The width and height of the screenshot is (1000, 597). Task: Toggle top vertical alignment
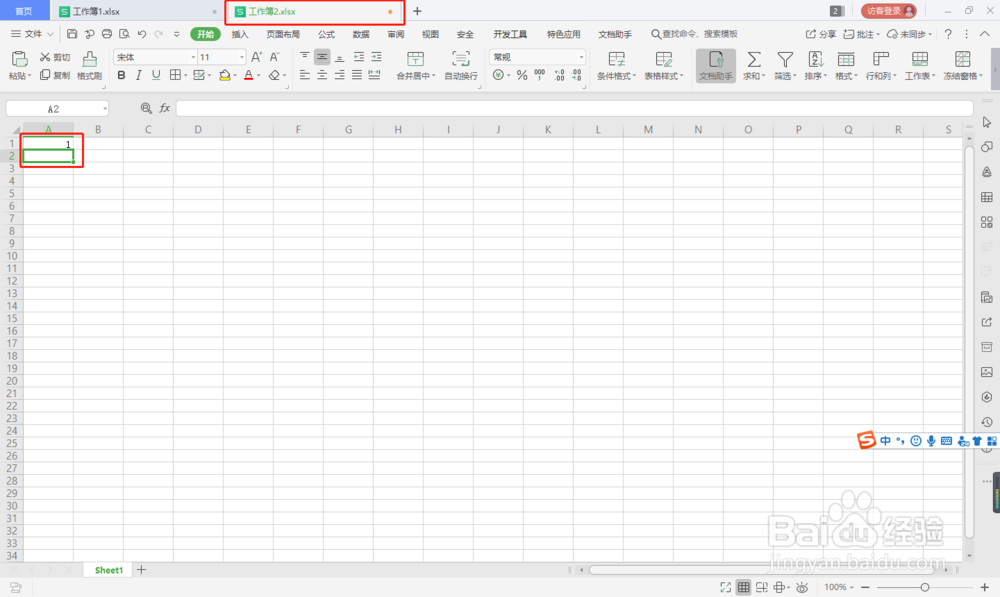point(305,57)
